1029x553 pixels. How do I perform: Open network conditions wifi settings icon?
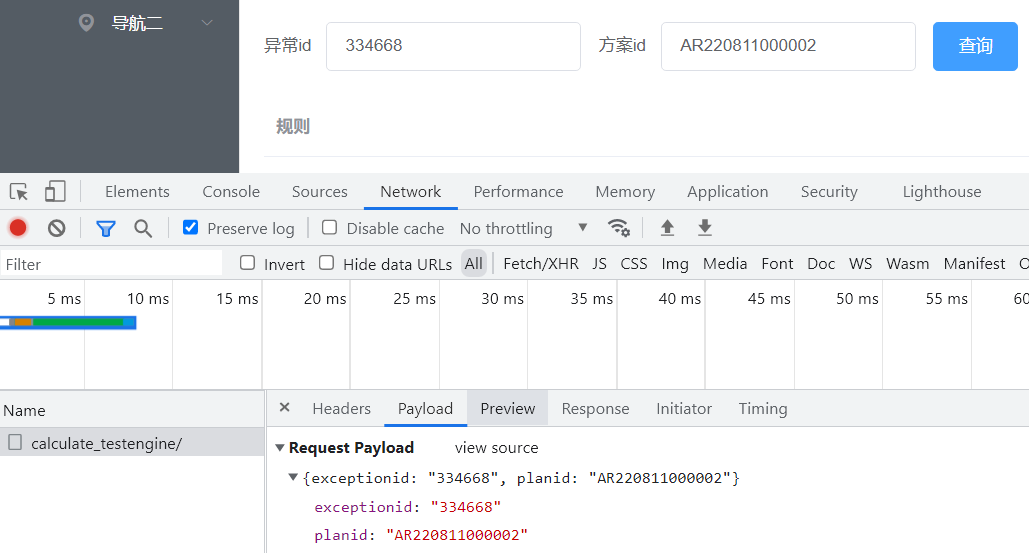619,228
